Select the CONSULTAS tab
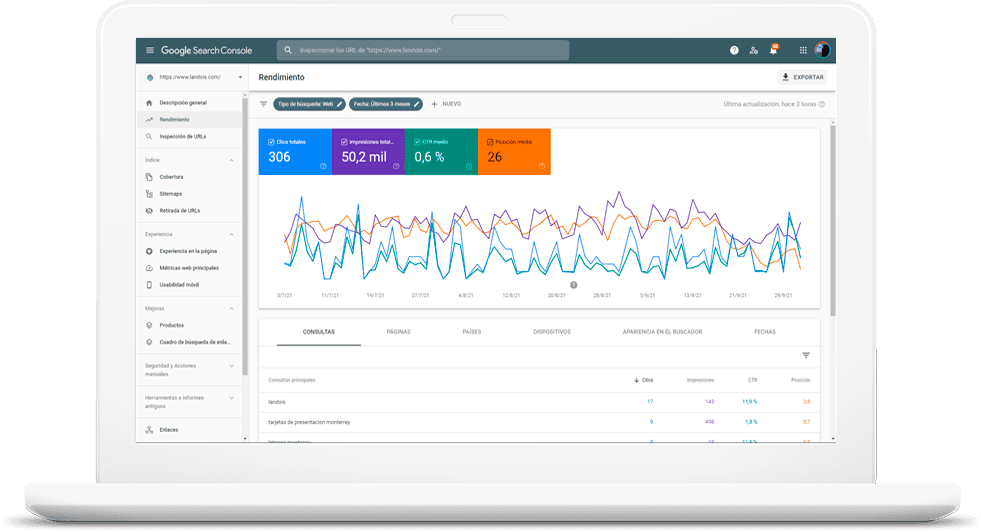Image resolution: width=981 pixels, height=532 pixels. (318, 332)
